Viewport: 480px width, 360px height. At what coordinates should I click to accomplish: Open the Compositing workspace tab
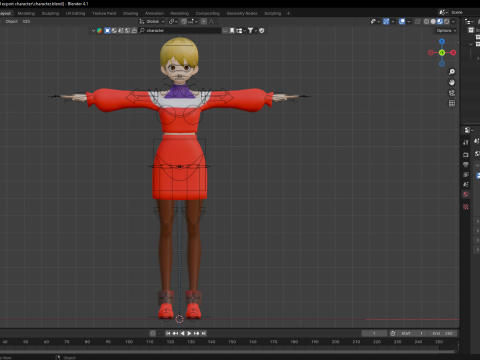pyautogui.click(x=208, y=13)
